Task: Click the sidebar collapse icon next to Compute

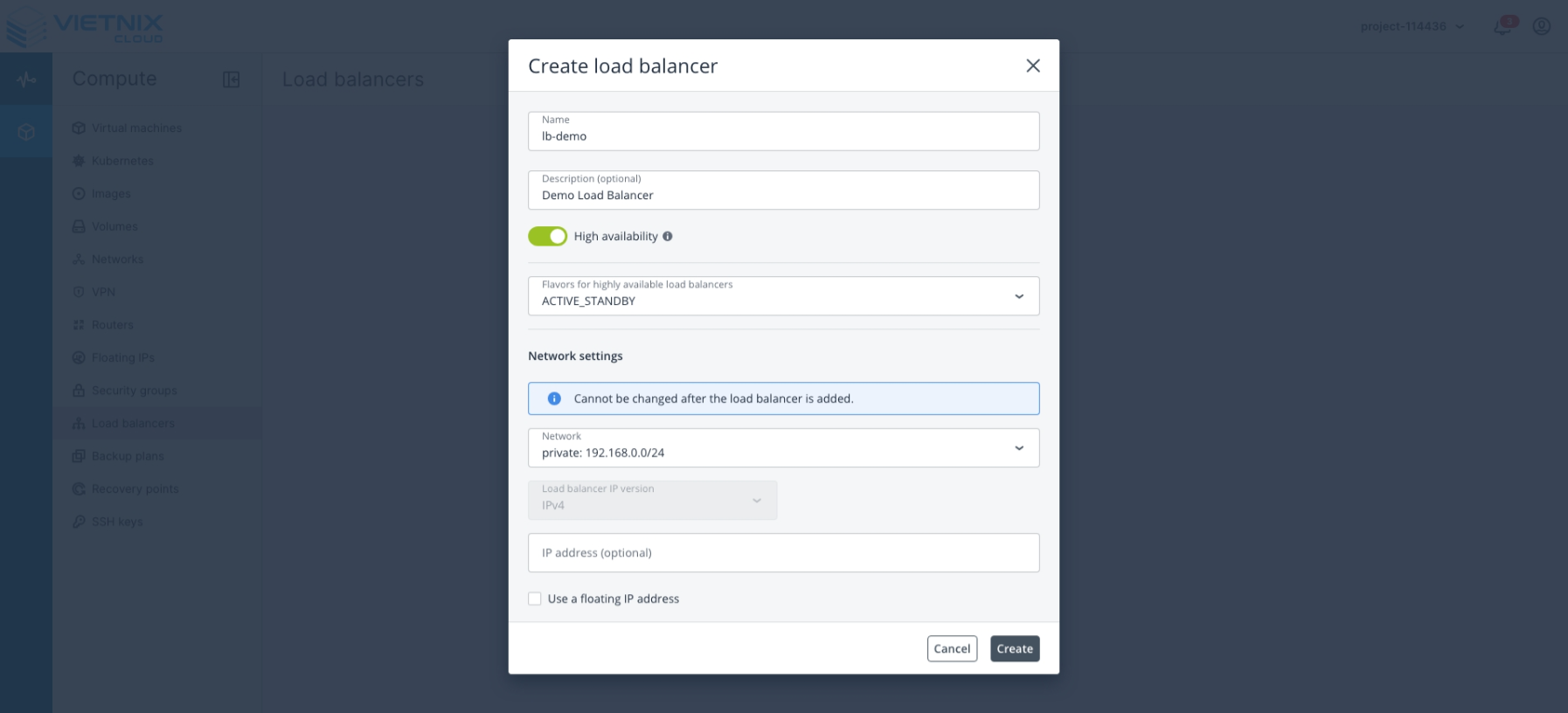Action: click(231, 79)
